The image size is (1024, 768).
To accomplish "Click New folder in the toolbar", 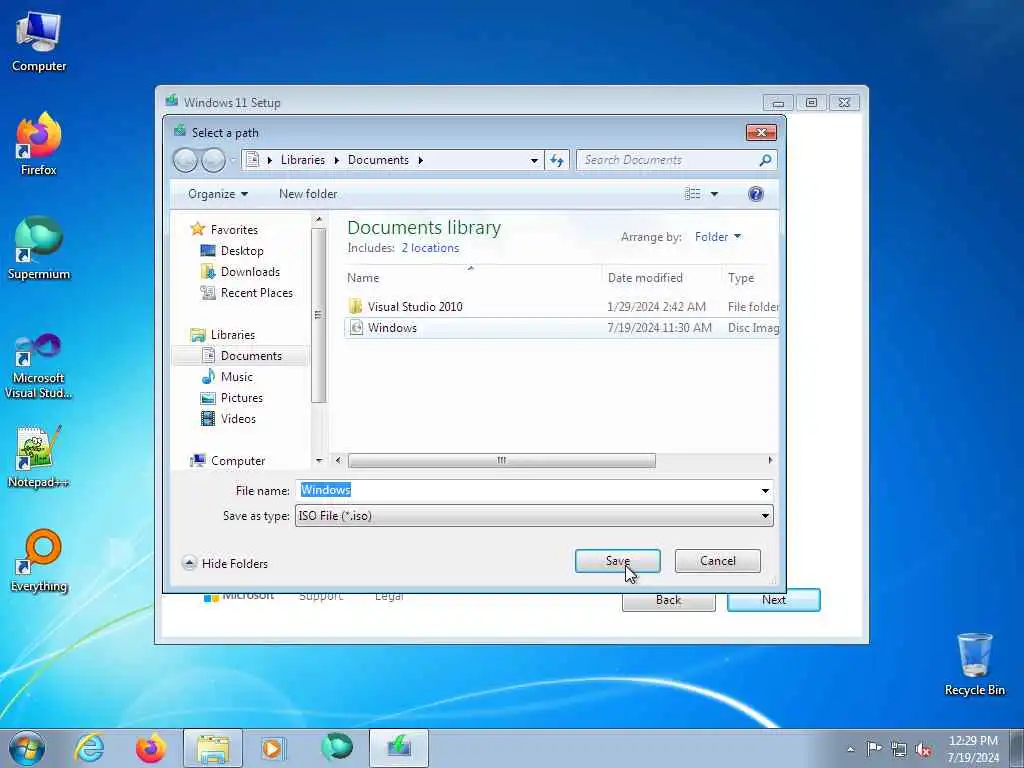I will coord(308,194).
